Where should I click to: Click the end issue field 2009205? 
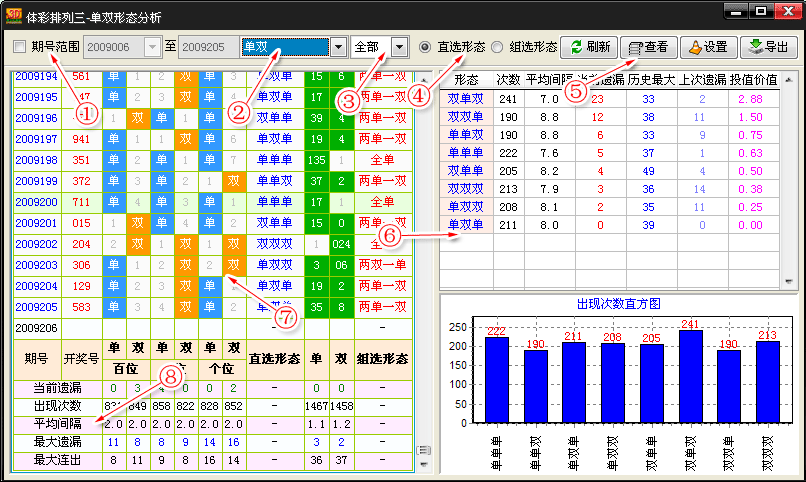206,47
